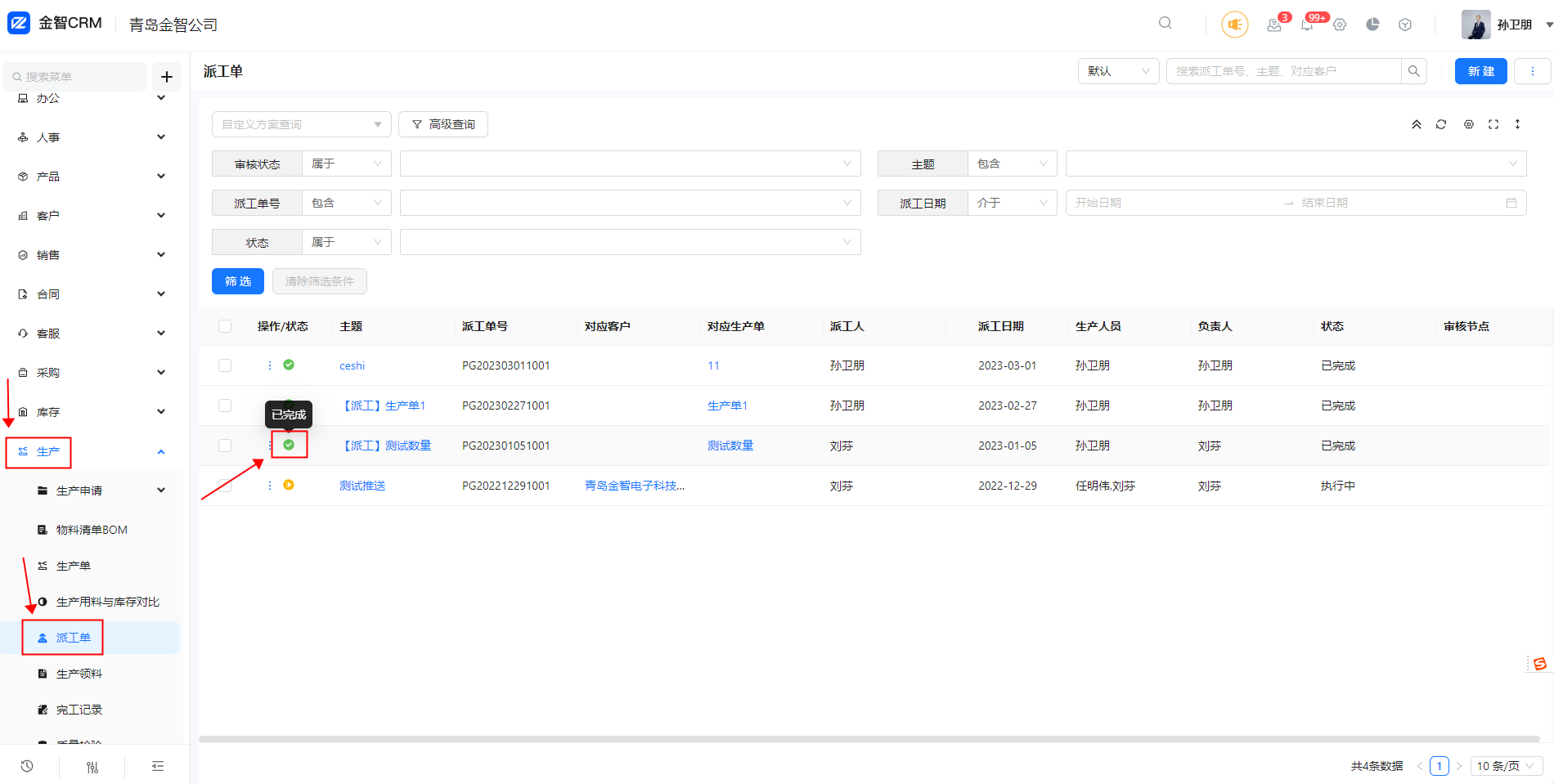Open the column settings gear icon

[x=1469, y=124]
